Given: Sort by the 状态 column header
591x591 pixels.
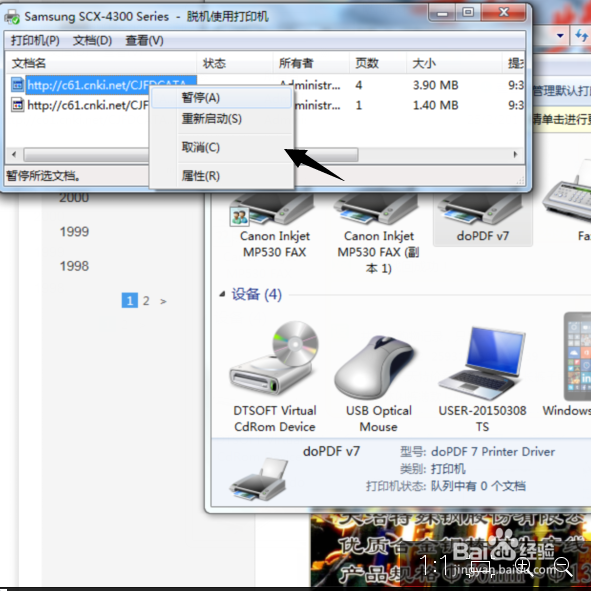Looking at the screenshot, I should click(x=234, y=63).
